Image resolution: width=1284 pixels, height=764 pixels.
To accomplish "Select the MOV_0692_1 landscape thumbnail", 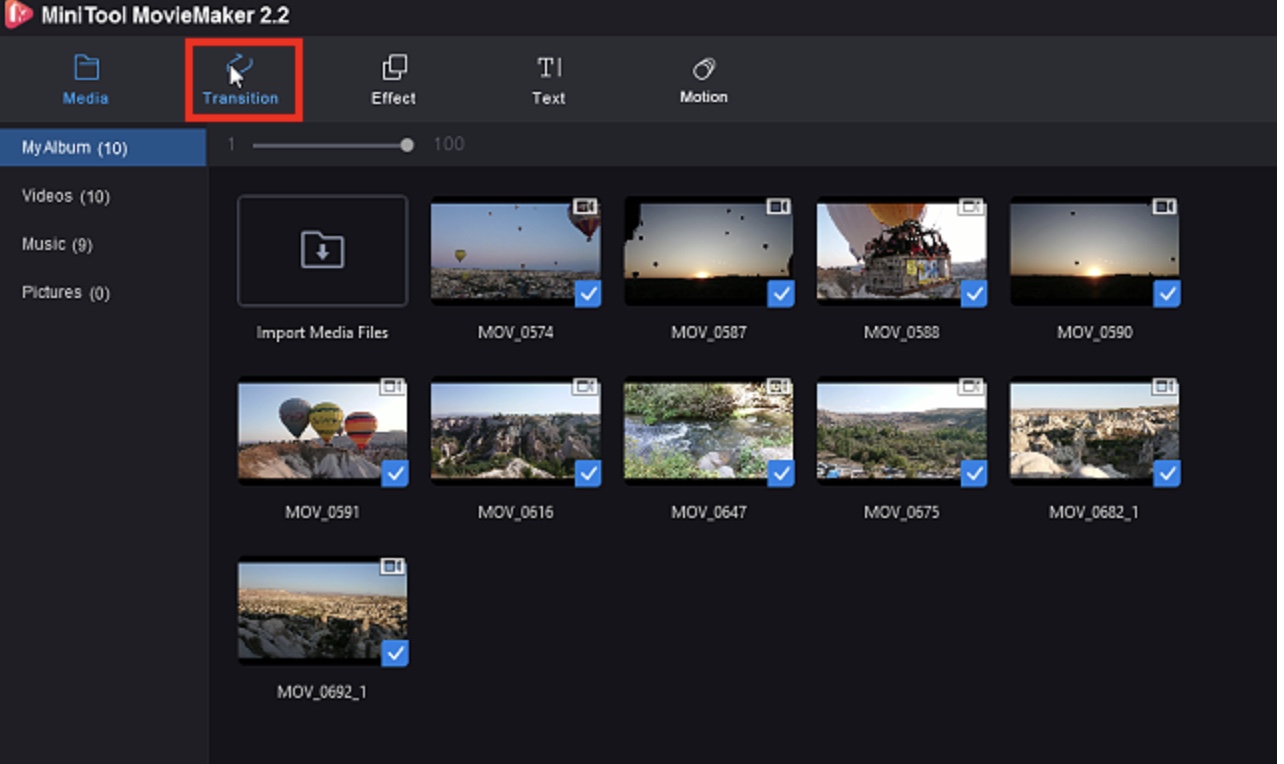I will [x=323, y=610].
